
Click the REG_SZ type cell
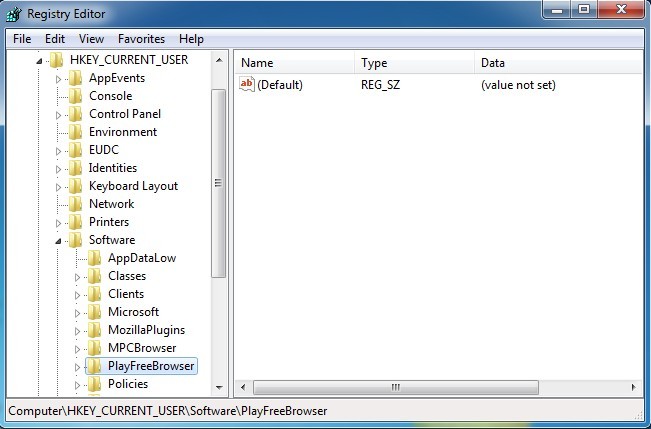click(x=381, y=85)
